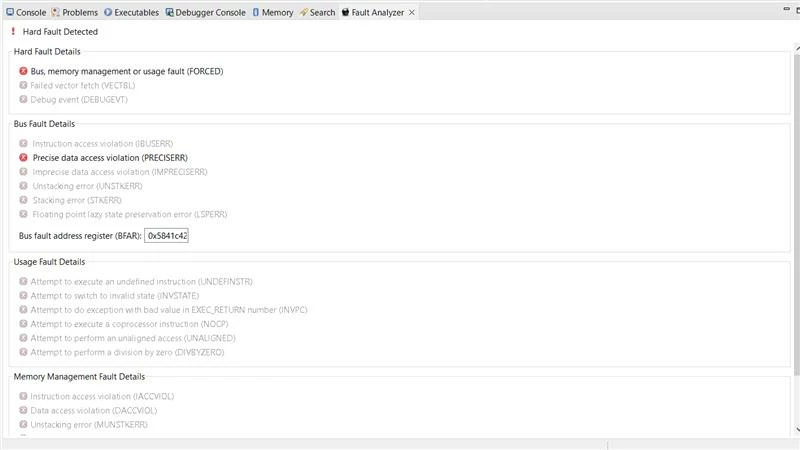The height and width of the screenshot is (450, 800).
Task: Click the Executables tab icon
Action: coord(108,12)
